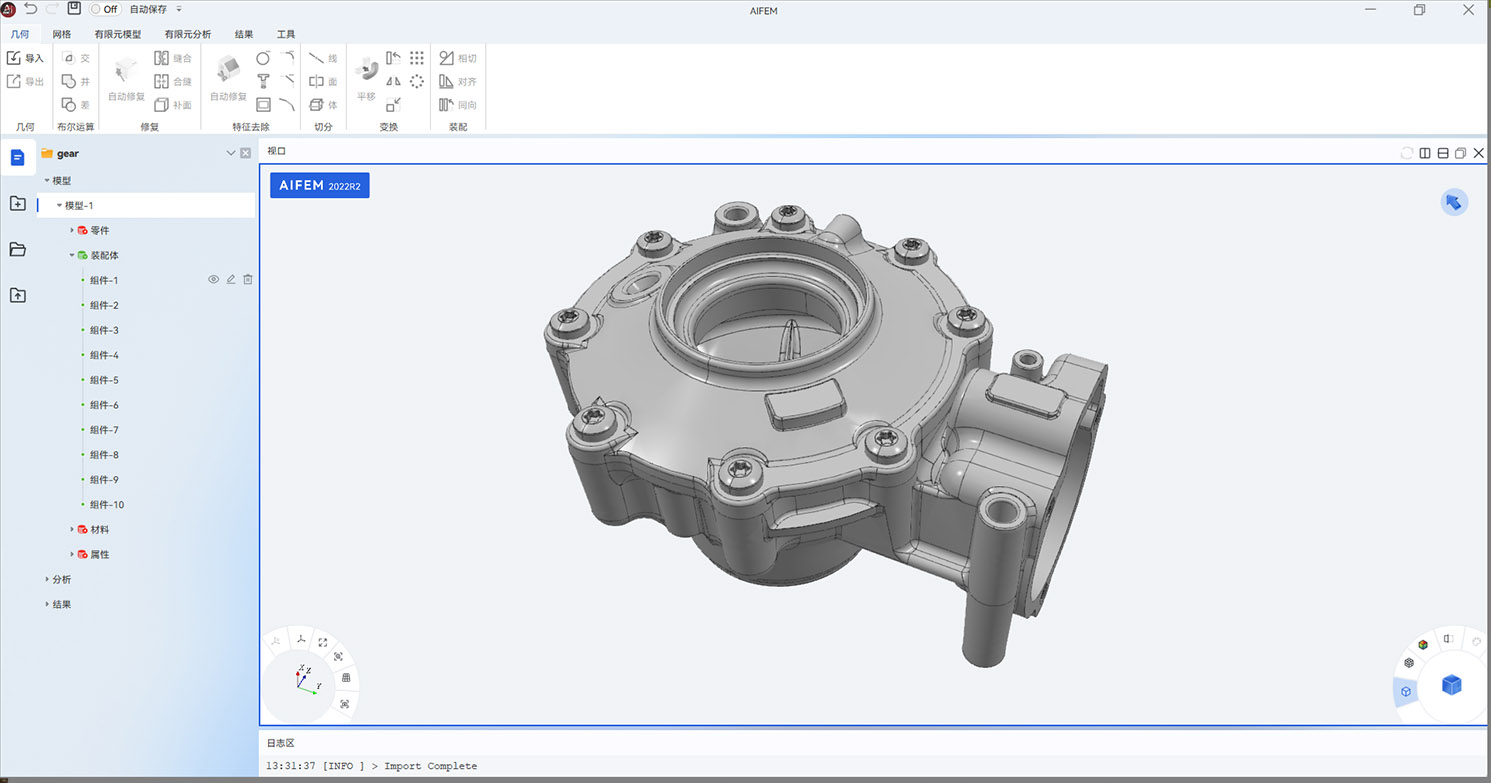Viewport: 1491px width, 783px height.
Task: Open the document panel sidebar icon
Action: pyautogui.click(x=17, y=158)
